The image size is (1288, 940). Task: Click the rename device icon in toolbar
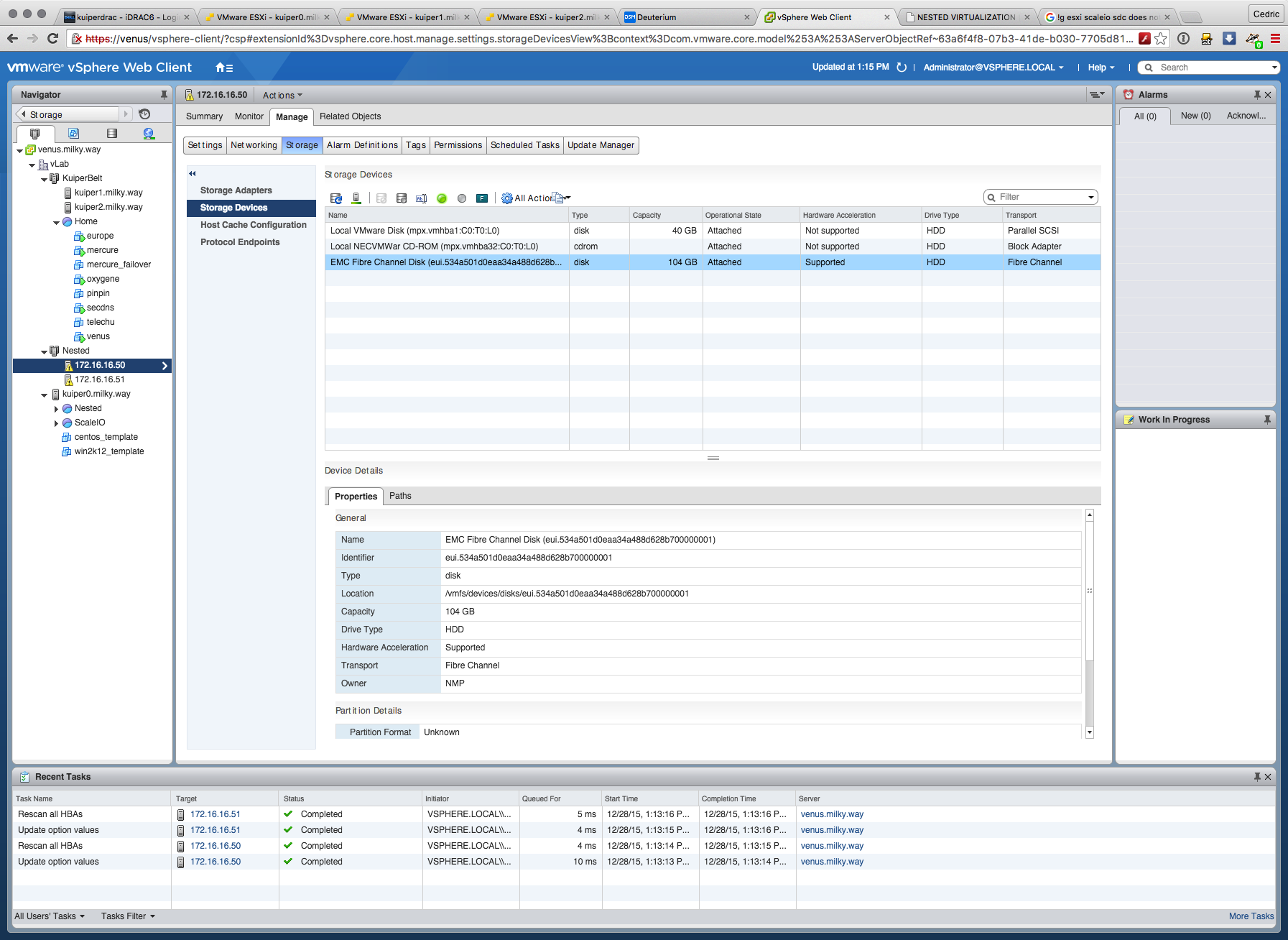422,198
